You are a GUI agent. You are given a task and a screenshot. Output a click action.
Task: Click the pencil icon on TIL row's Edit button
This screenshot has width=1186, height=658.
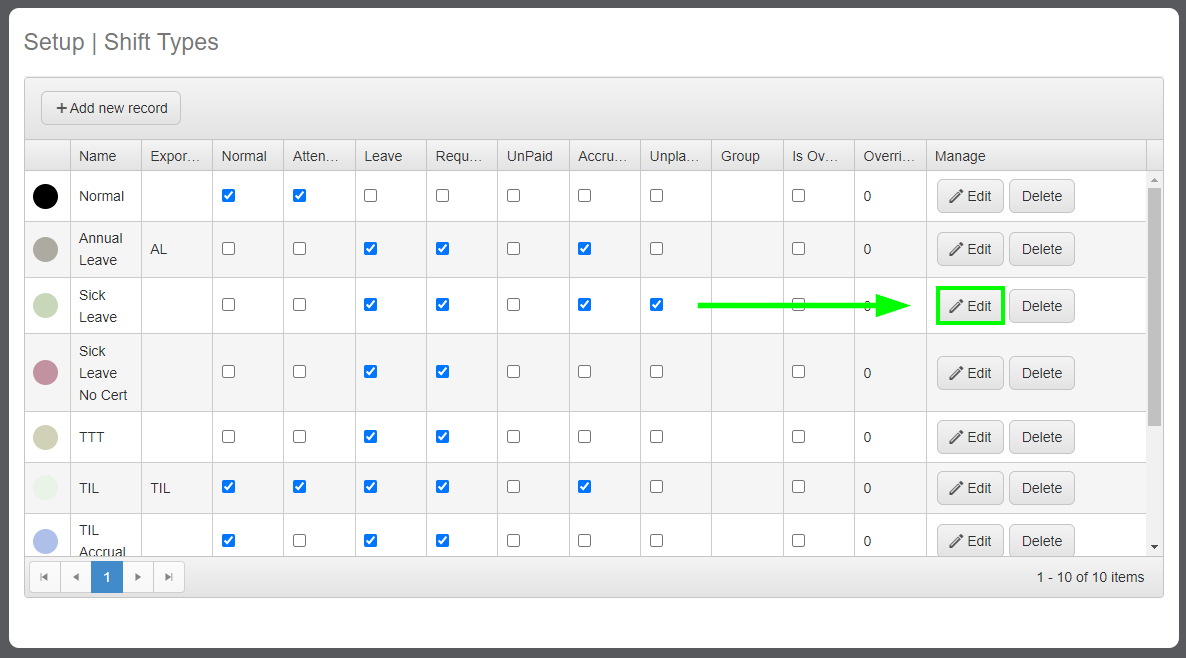[x=957, y=488]
